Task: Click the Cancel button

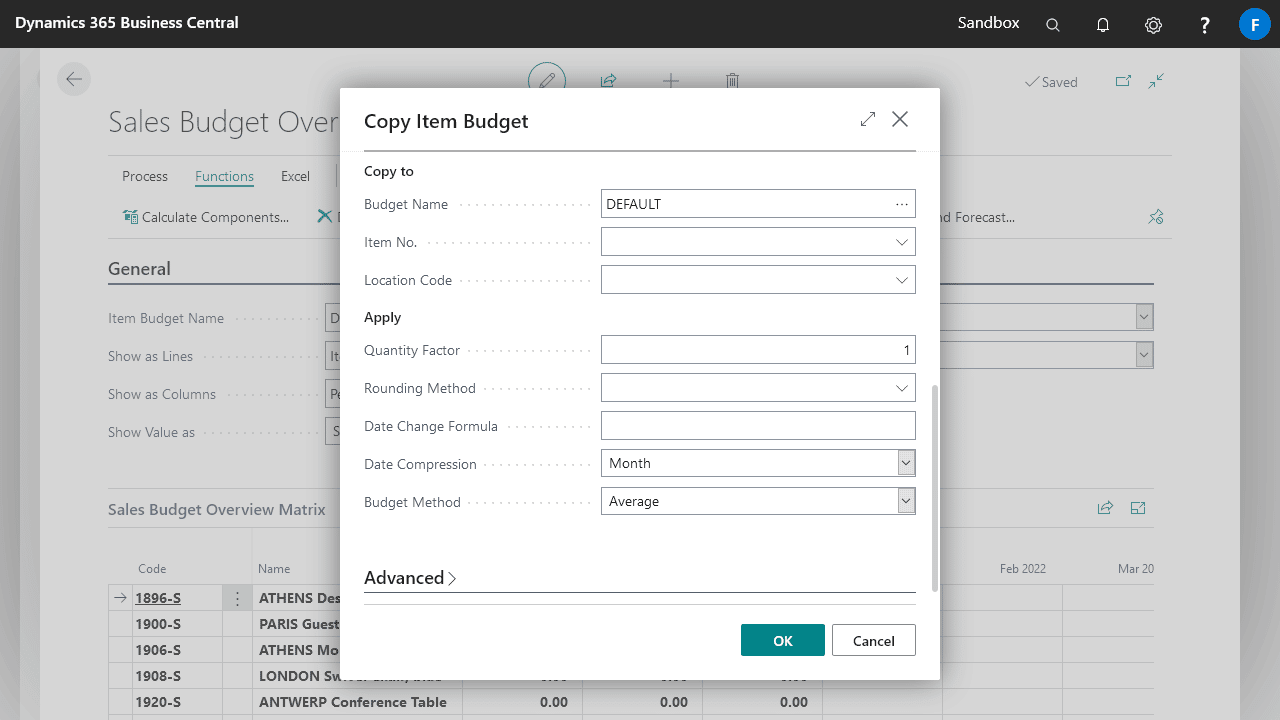Action: click(873, 640)
